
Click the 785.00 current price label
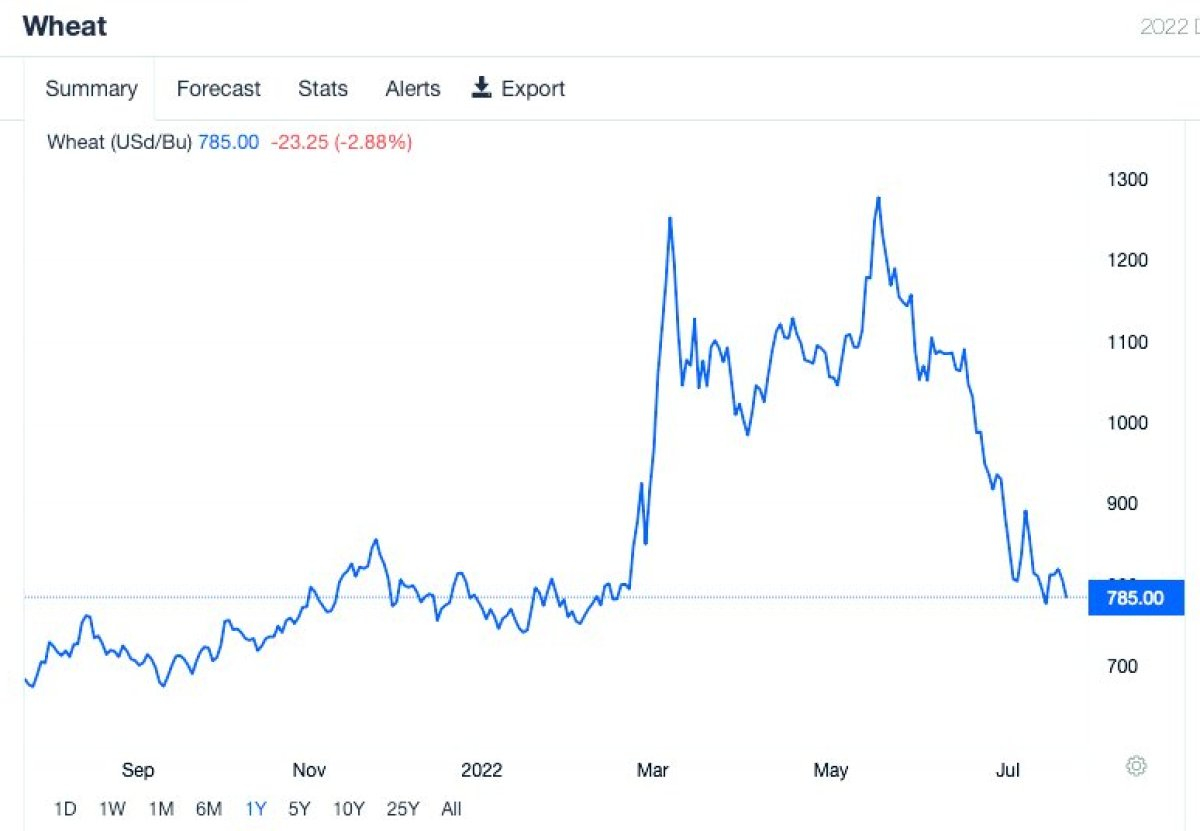(1135, 598)
